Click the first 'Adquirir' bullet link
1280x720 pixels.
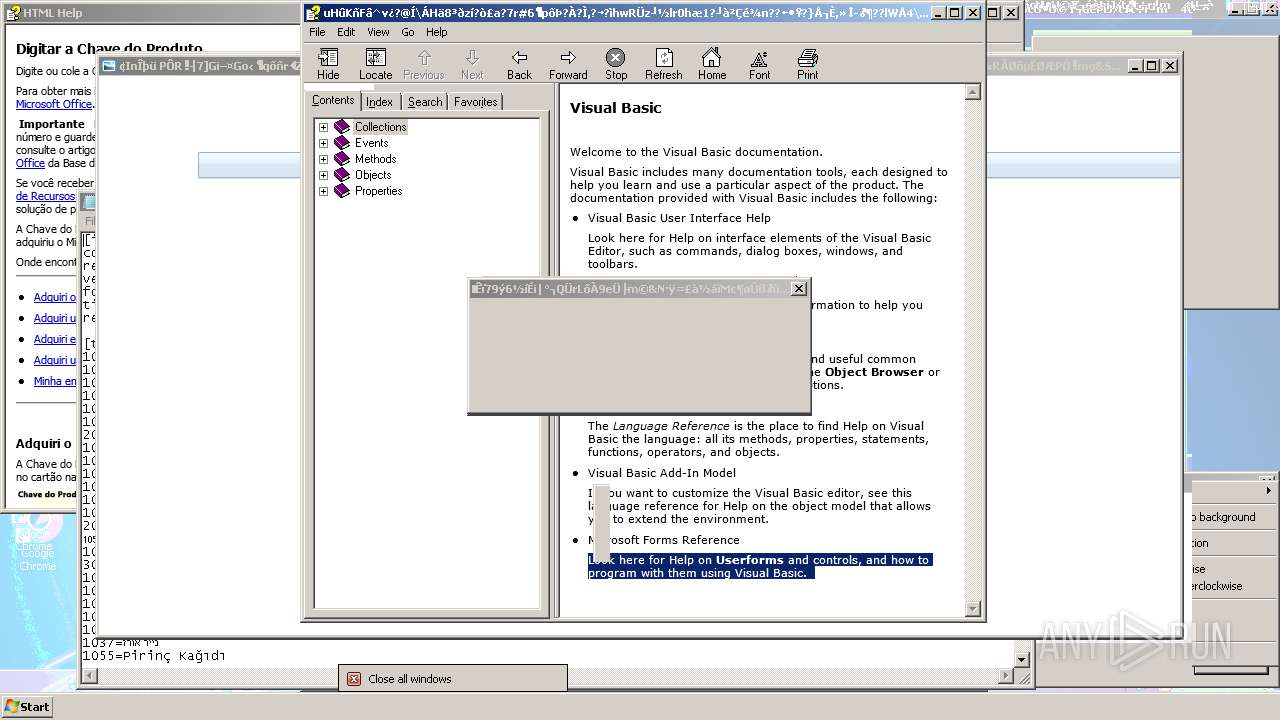55,297
